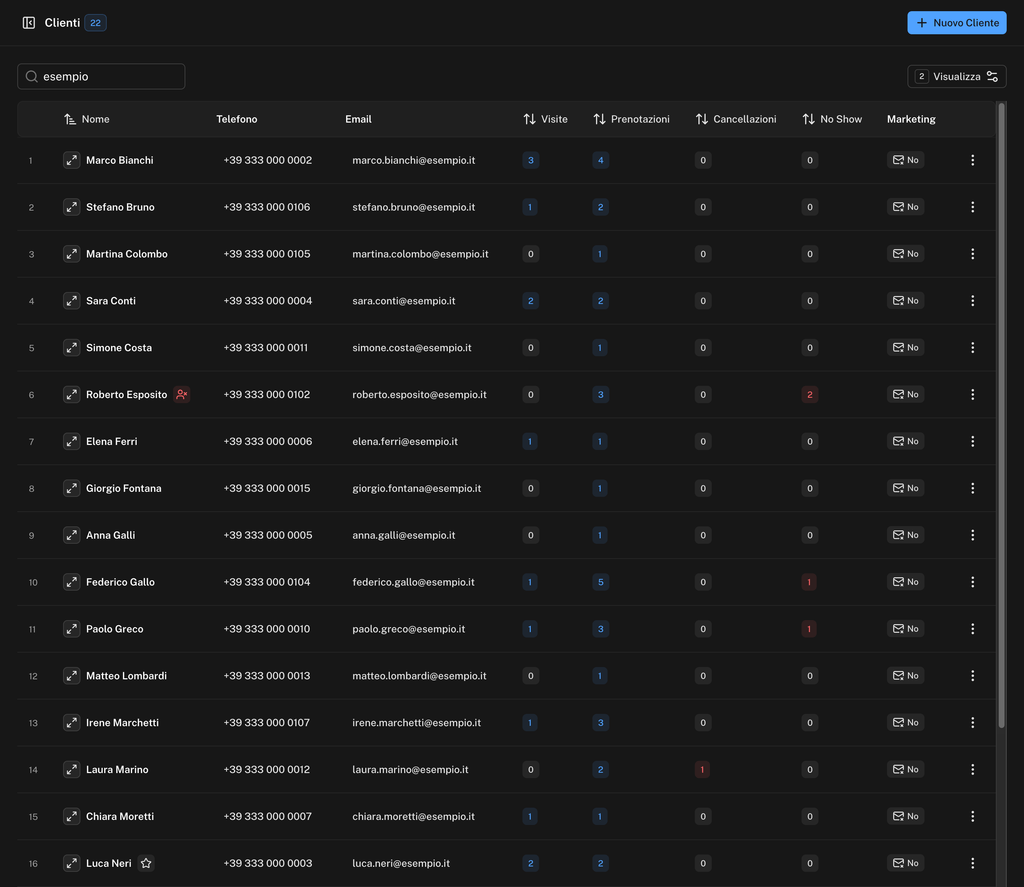The width and height of the screenshot is (1024, 887).
Task: Click the Email column header
Action: pyautogui.click(x=358, y=119)
